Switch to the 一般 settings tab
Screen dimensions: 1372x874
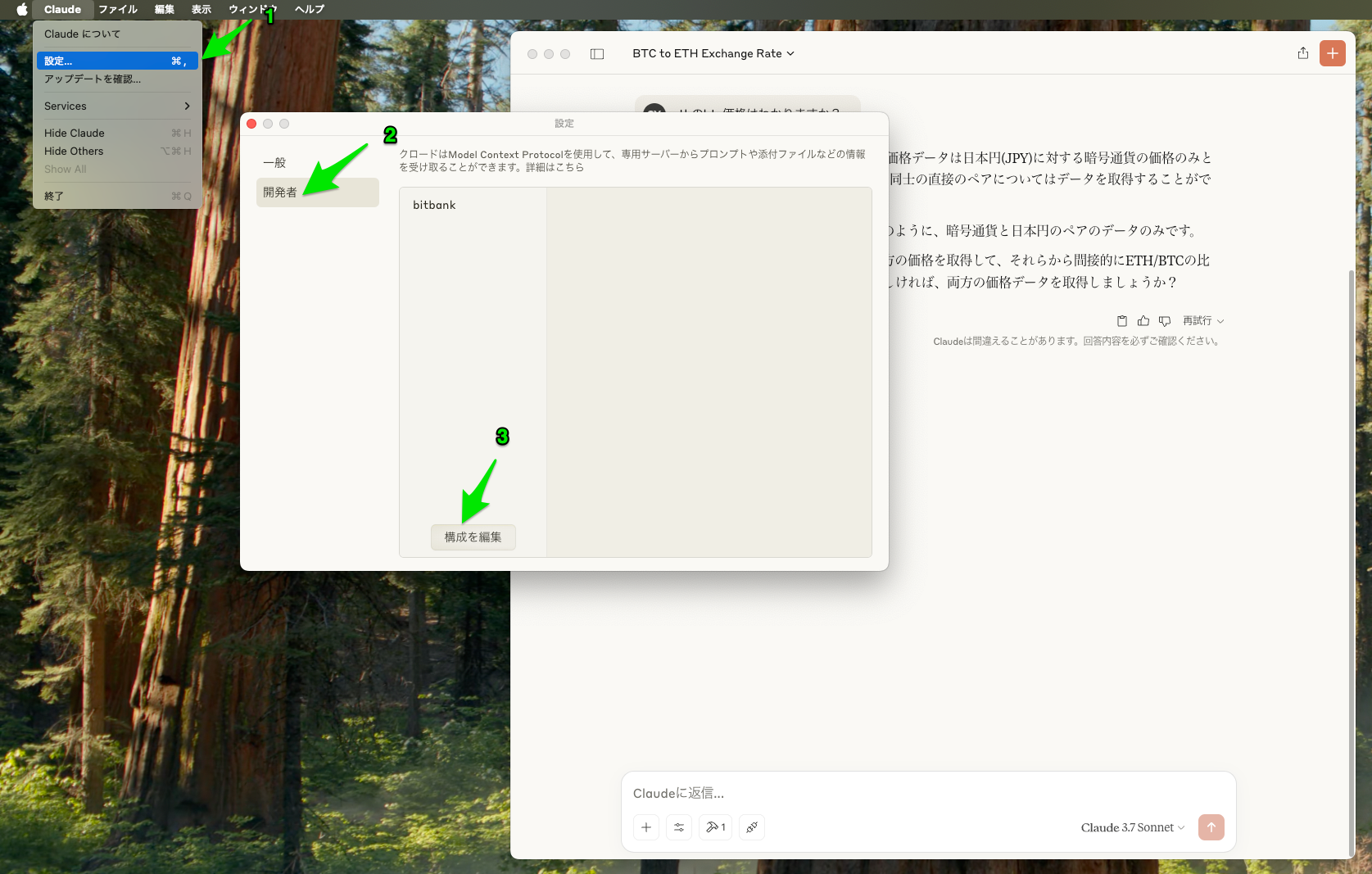tap(274, 162)
